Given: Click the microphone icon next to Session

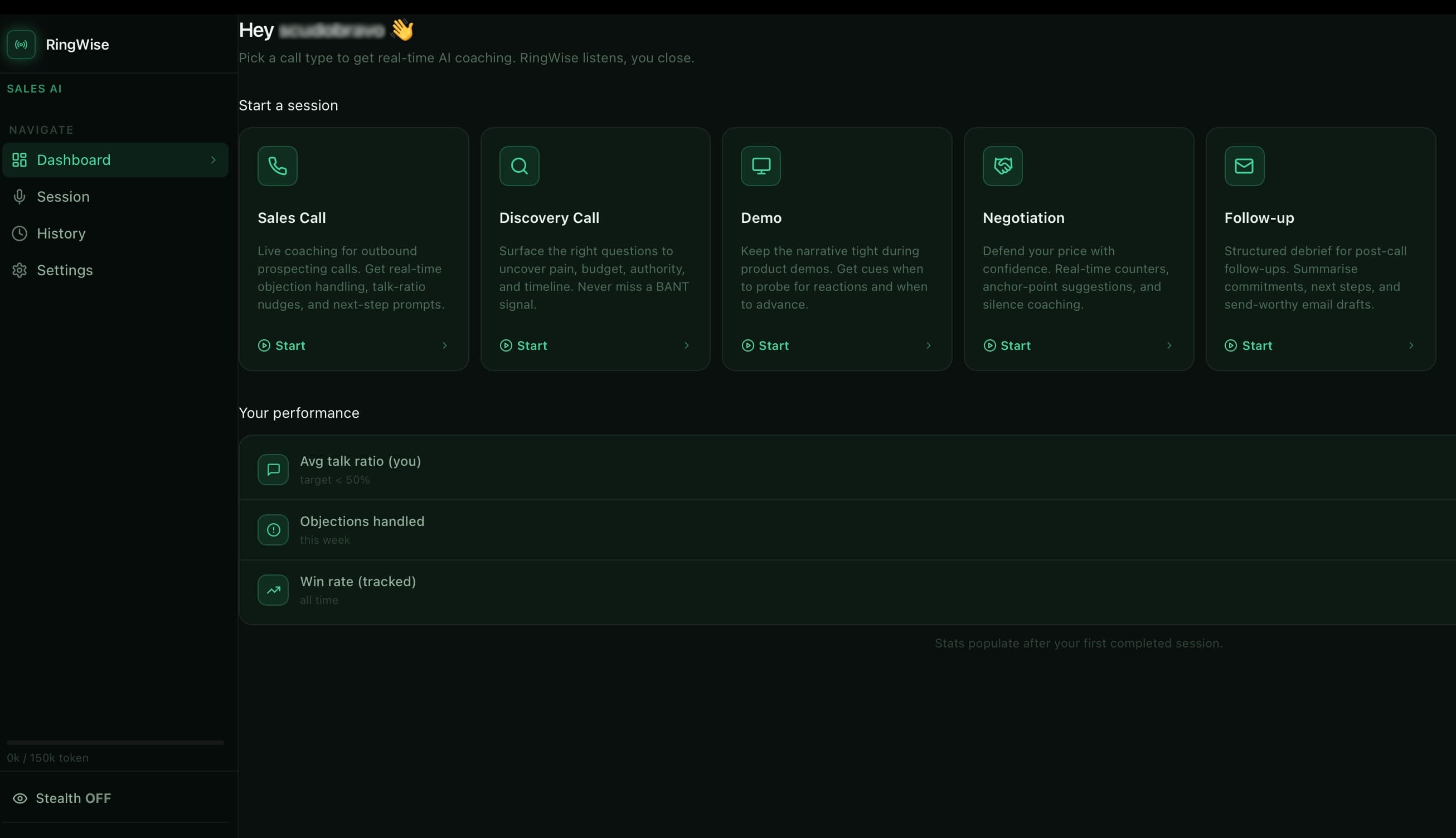Looking at the screenshot, I should [x=20, y=196].
